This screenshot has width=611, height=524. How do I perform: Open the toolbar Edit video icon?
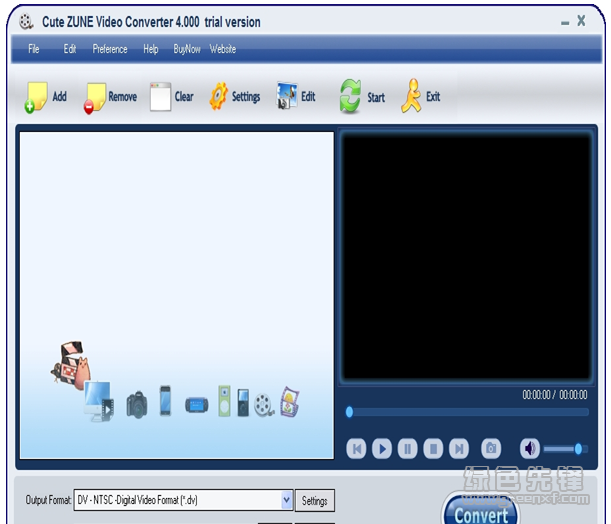[x=287, y=95]
